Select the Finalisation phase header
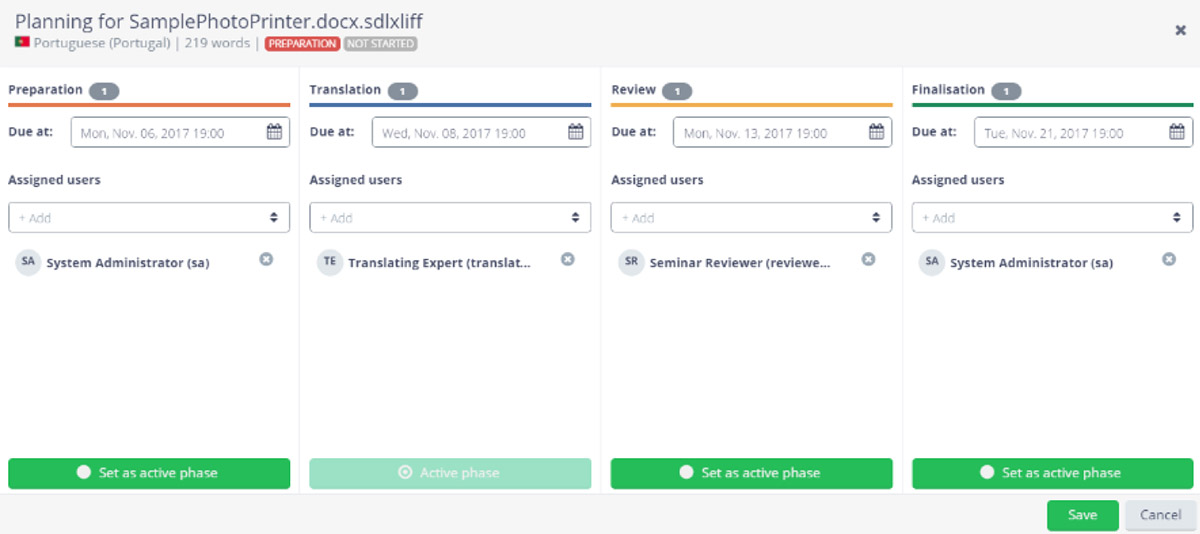 click(x=948, y=90)
